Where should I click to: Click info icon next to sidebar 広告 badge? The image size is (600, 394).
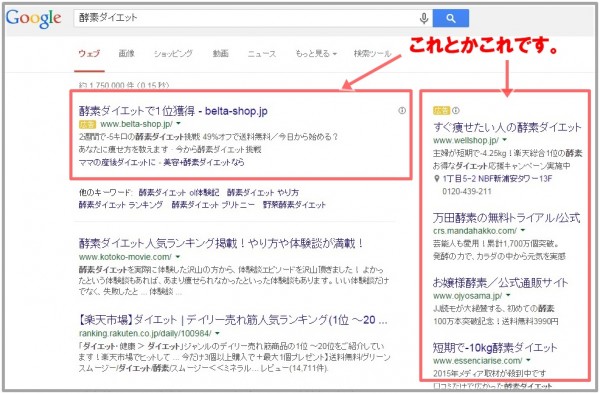455,111
